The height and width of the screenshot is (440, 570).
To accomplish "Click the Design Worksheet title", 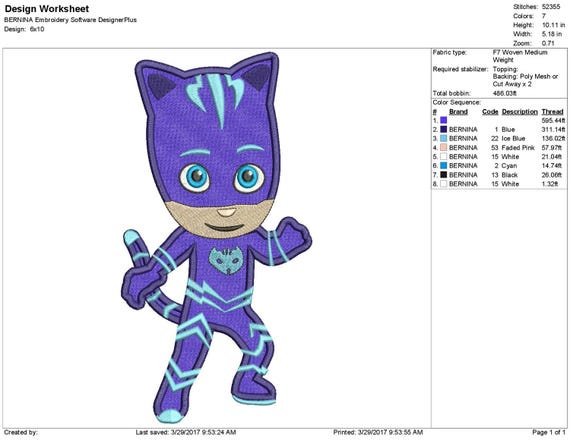I will [x=47, y=9].
